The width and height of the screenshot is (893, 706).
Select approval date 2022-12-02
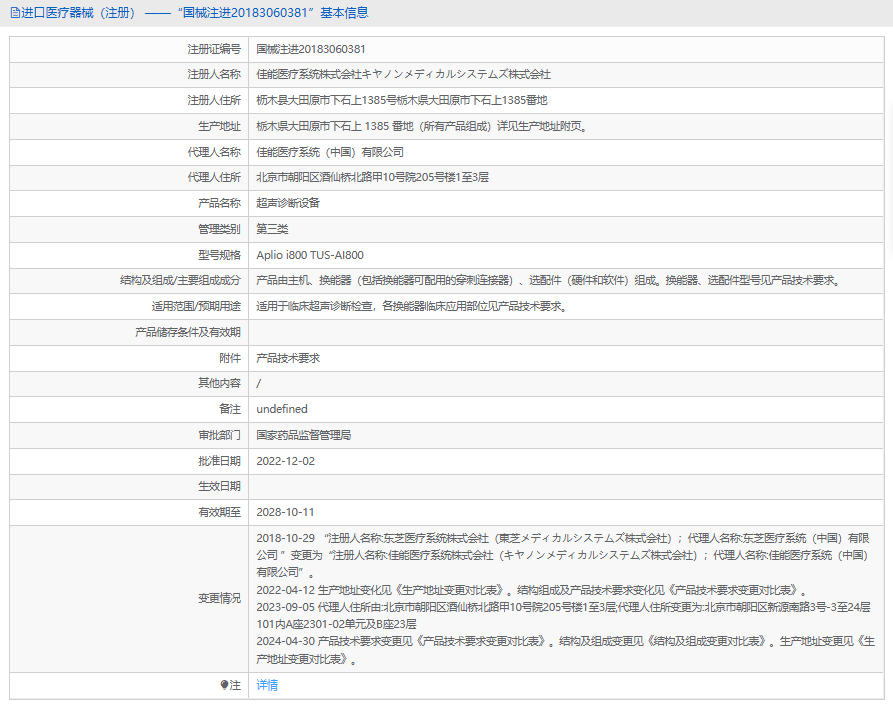[285, 461]
